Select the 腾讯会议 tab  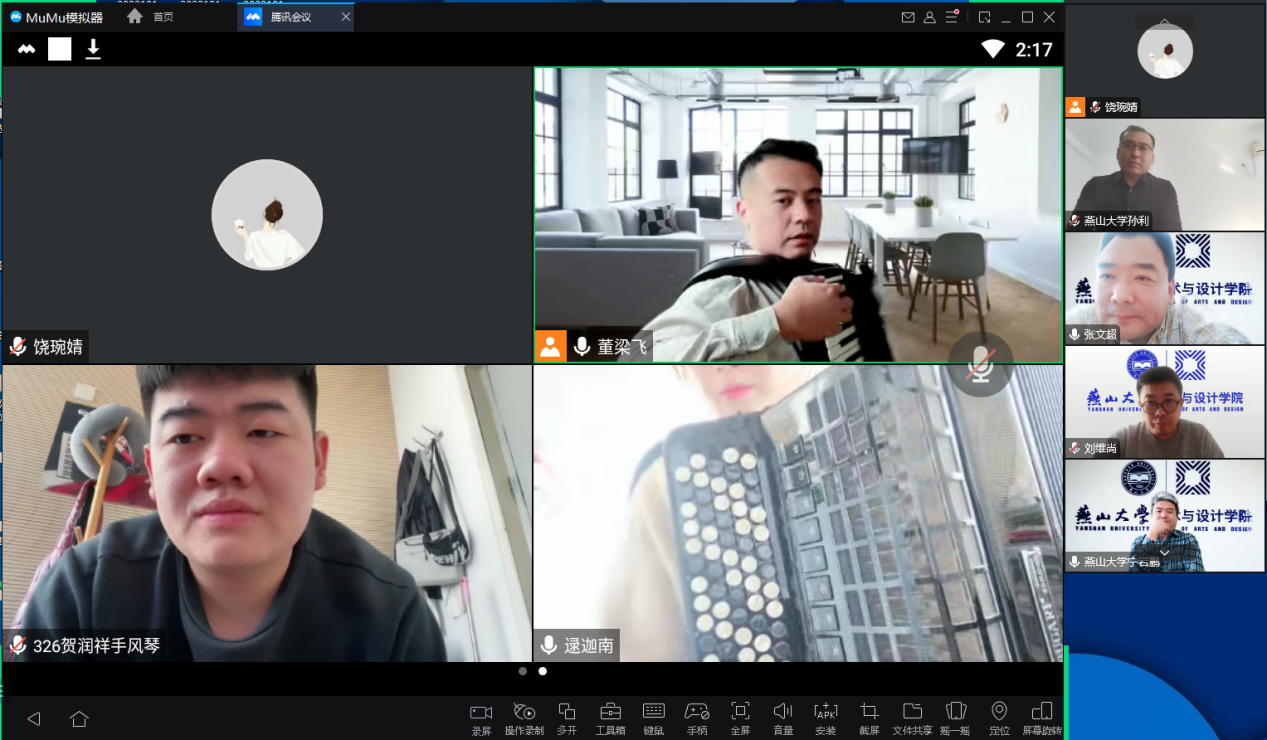[290, 17]
